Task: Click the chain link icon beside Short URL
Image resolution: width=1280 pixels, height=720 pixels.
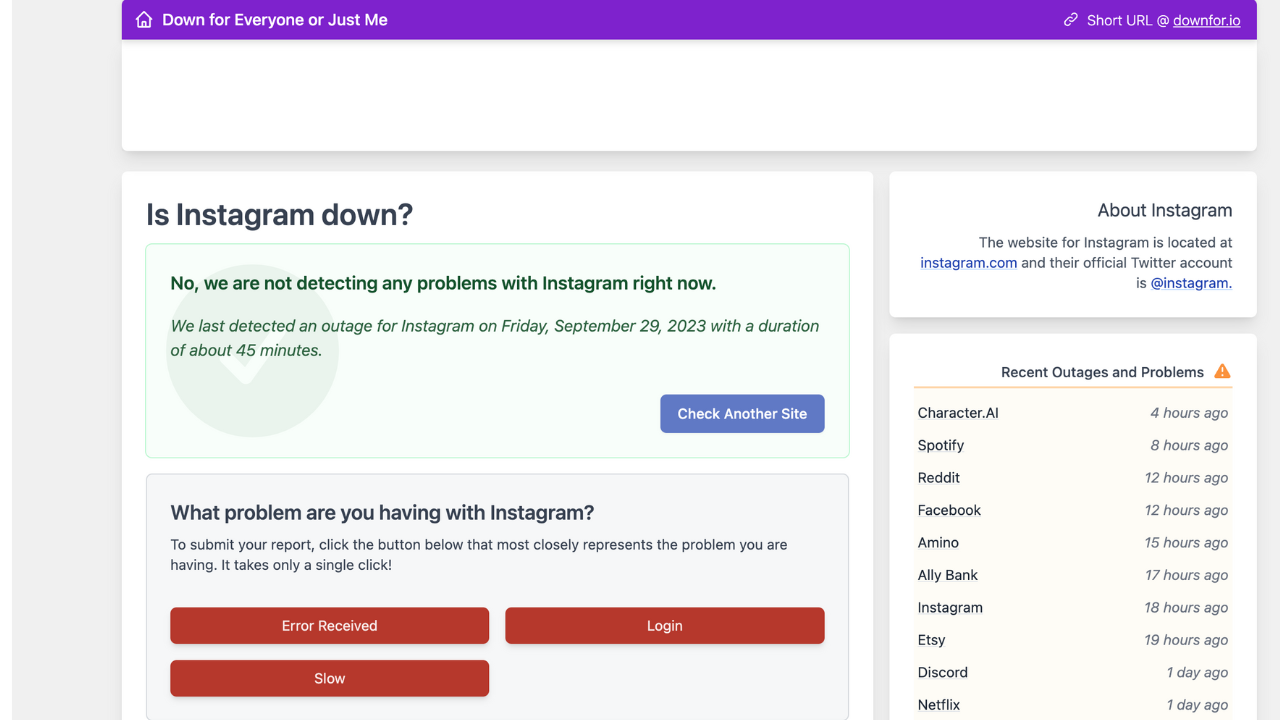Action: [x=1071, y=20]
